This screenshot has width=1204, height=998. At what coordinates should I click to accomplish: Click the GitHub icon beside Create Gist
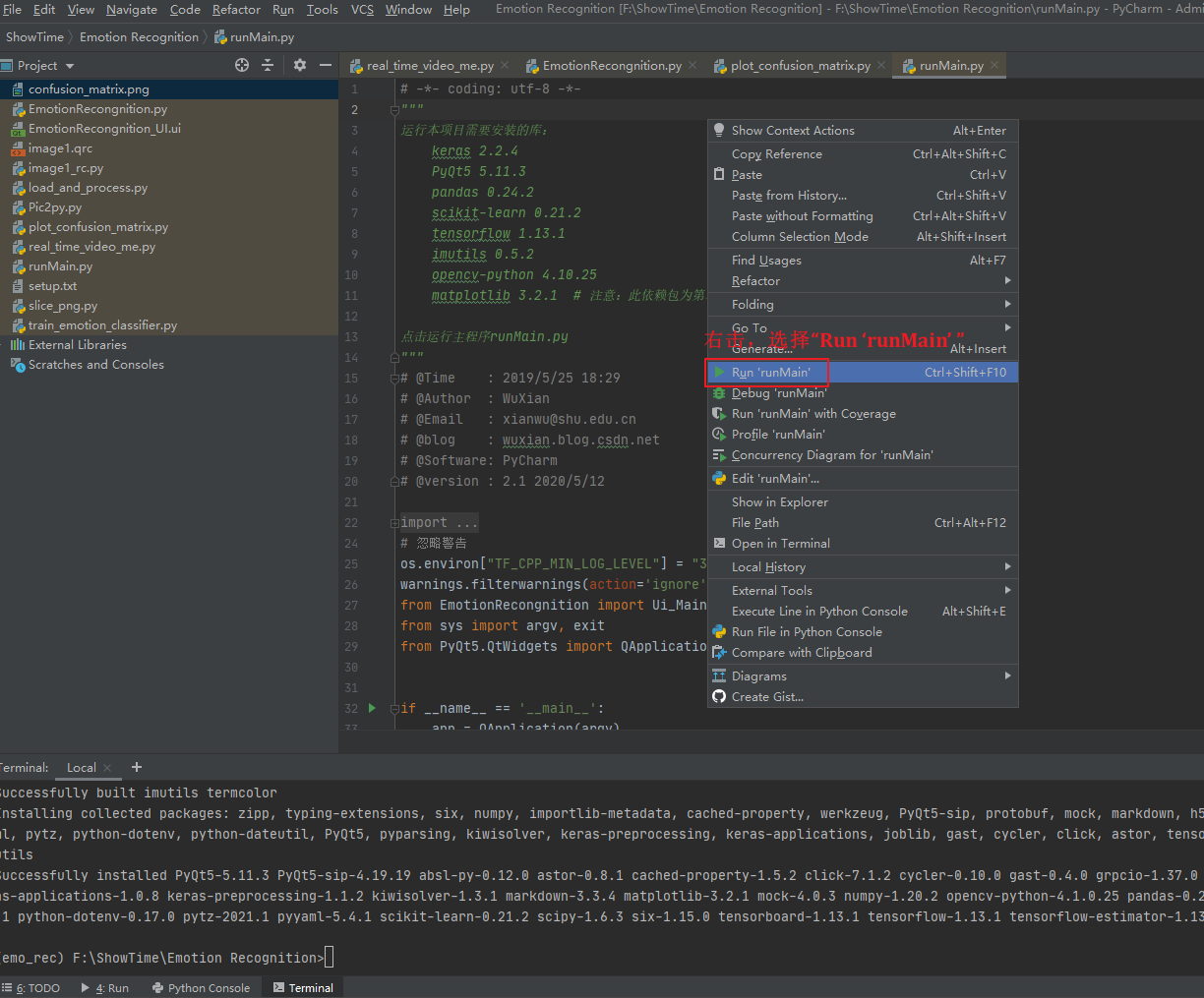[x=719, y=697]
